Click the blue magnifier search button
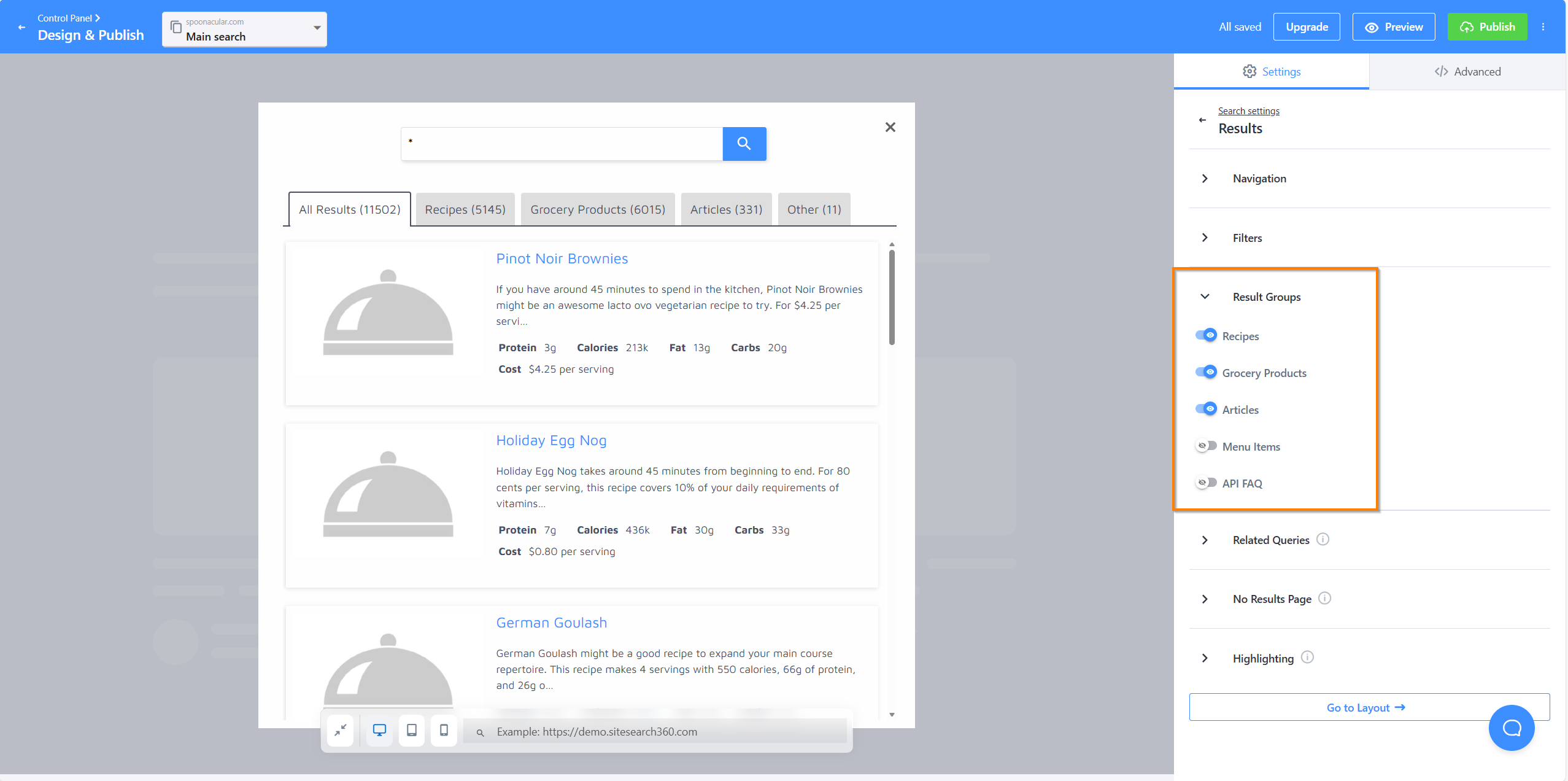Screen dimensions: 1568x781 click(x=744, y=144)
